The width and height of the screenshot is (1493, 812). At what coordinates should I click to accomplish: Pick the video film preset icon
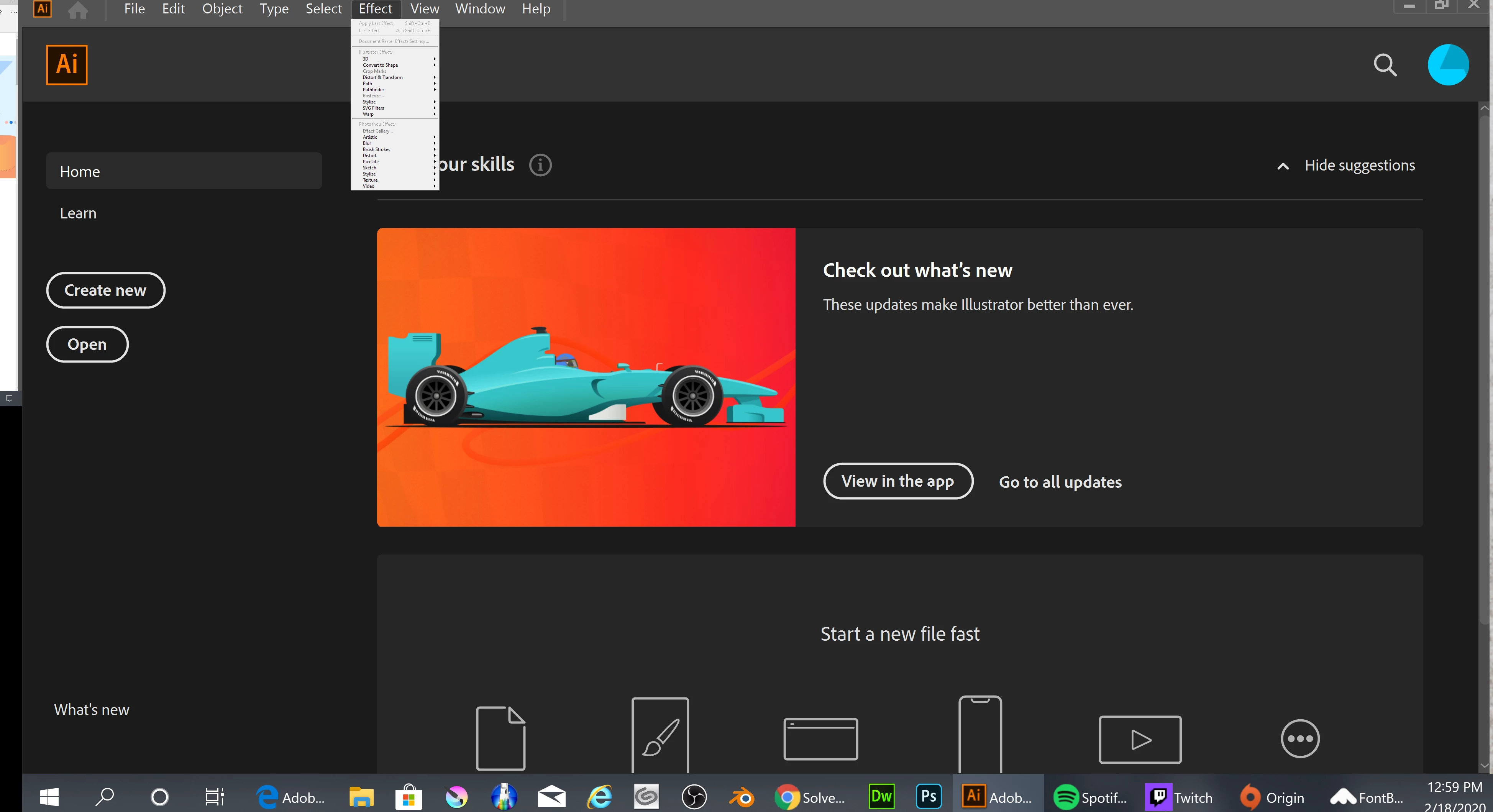[x=1139, y=740]
